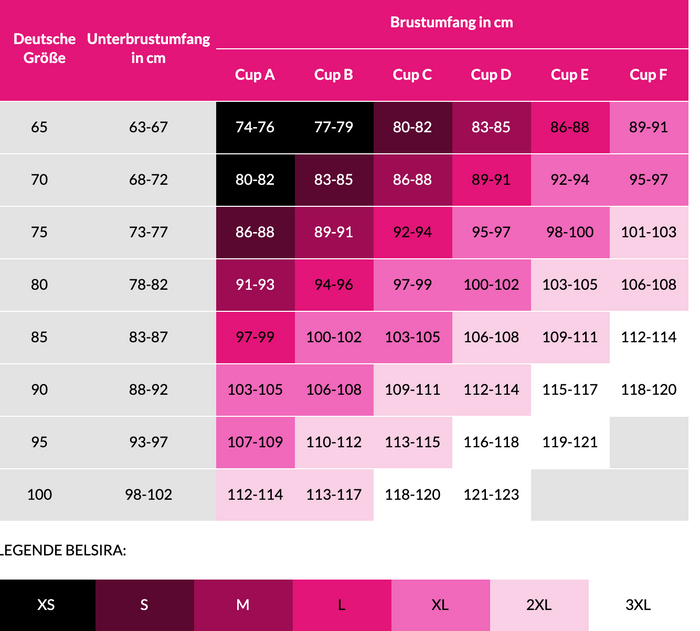Click the M legend color swatch
Viewport: 700px width, 631px height.
[243, 605]
